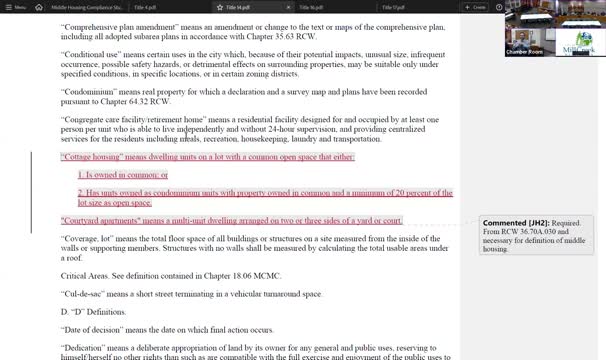Click the Create button

[x=475, y=7]
